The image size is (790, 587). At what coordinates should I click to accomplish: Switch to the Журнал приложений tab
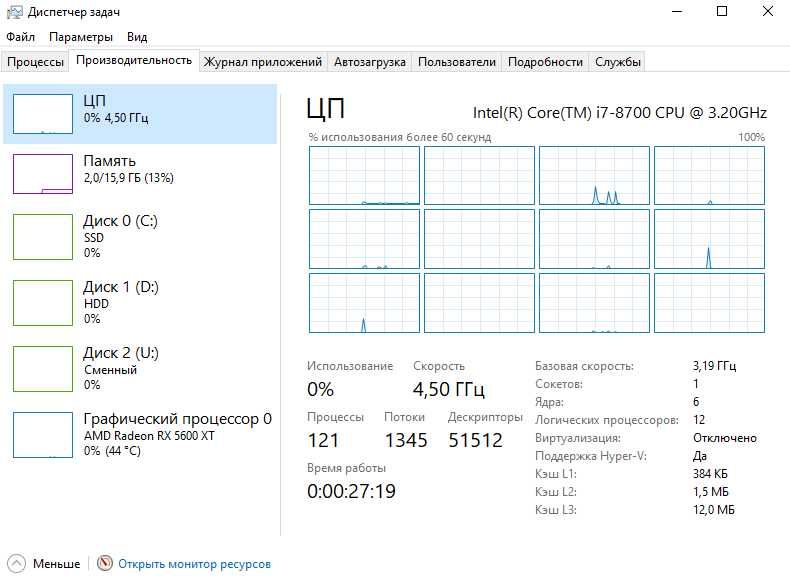pyautogui.click(x=262, y=62)
